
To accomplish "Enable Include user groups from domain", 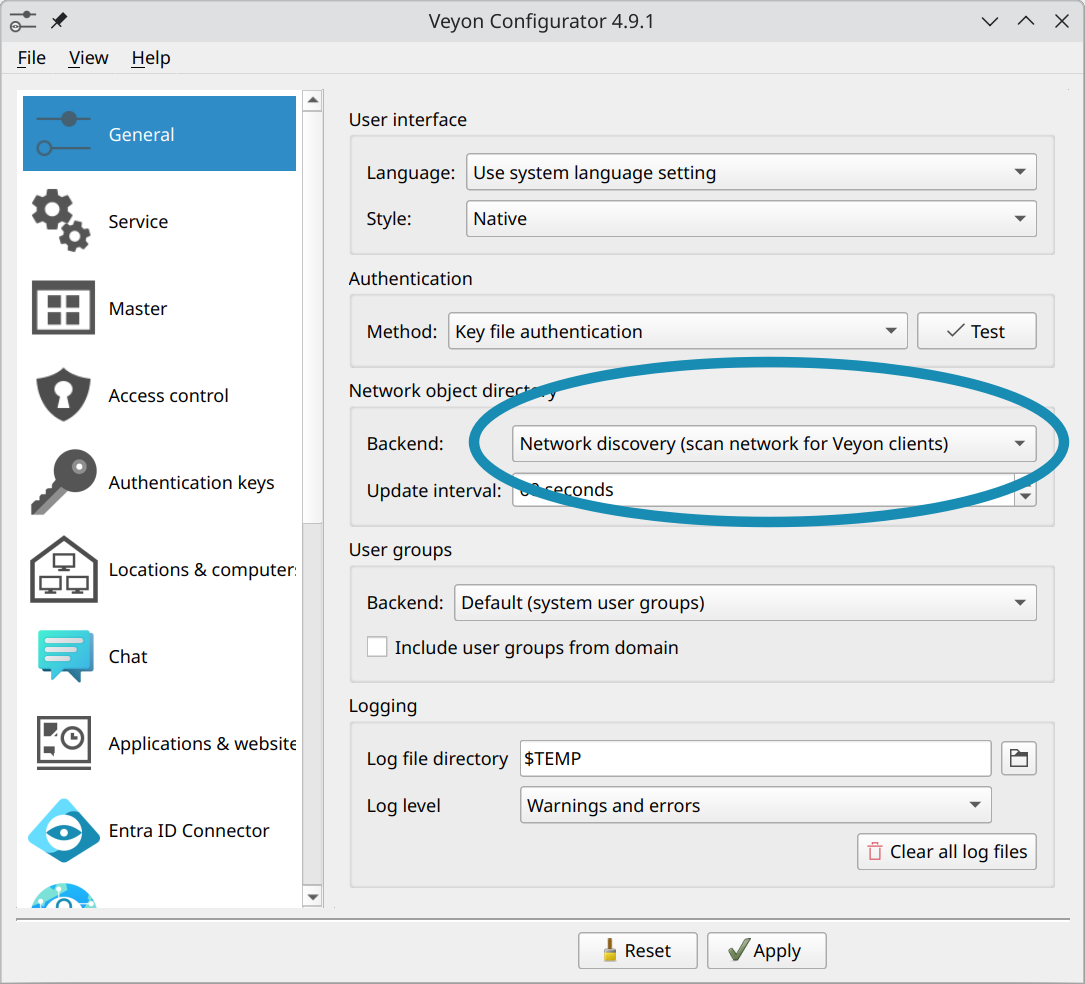I will 377,647.
